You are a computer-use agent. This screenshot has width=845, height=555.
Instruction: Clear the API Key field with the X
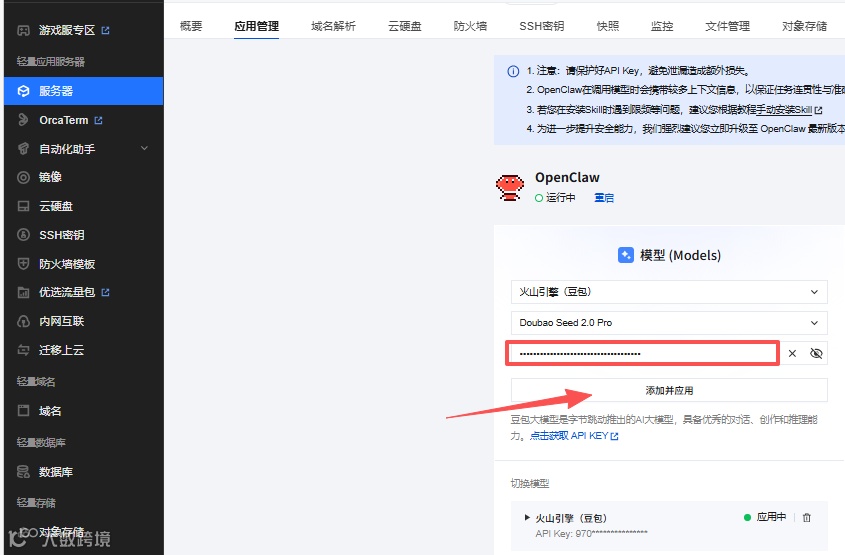point(792,353)
